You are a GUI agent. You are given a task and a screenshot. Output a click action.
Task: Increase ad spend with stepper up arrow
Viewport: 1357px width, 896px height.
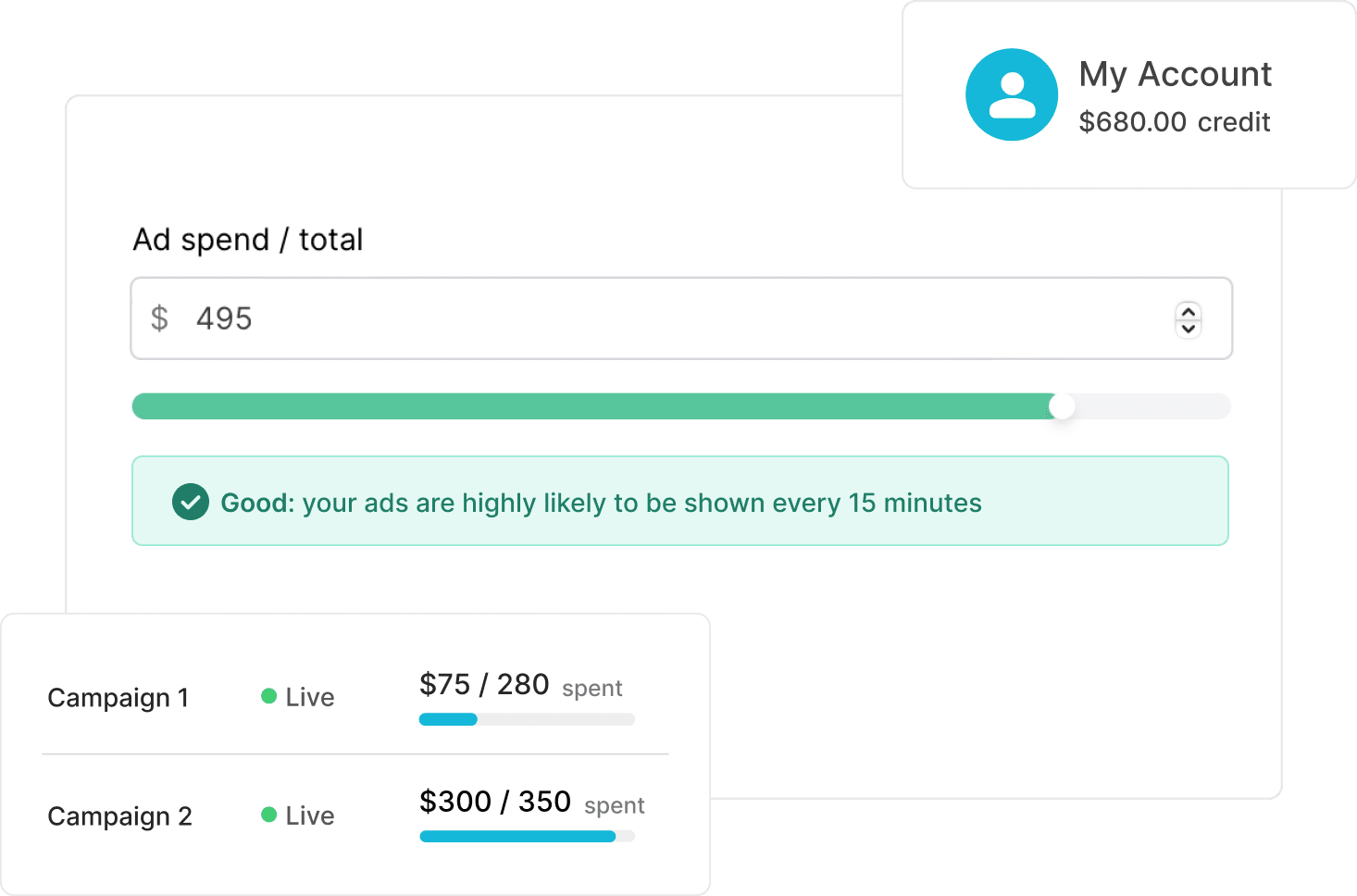pos(1189,311)
